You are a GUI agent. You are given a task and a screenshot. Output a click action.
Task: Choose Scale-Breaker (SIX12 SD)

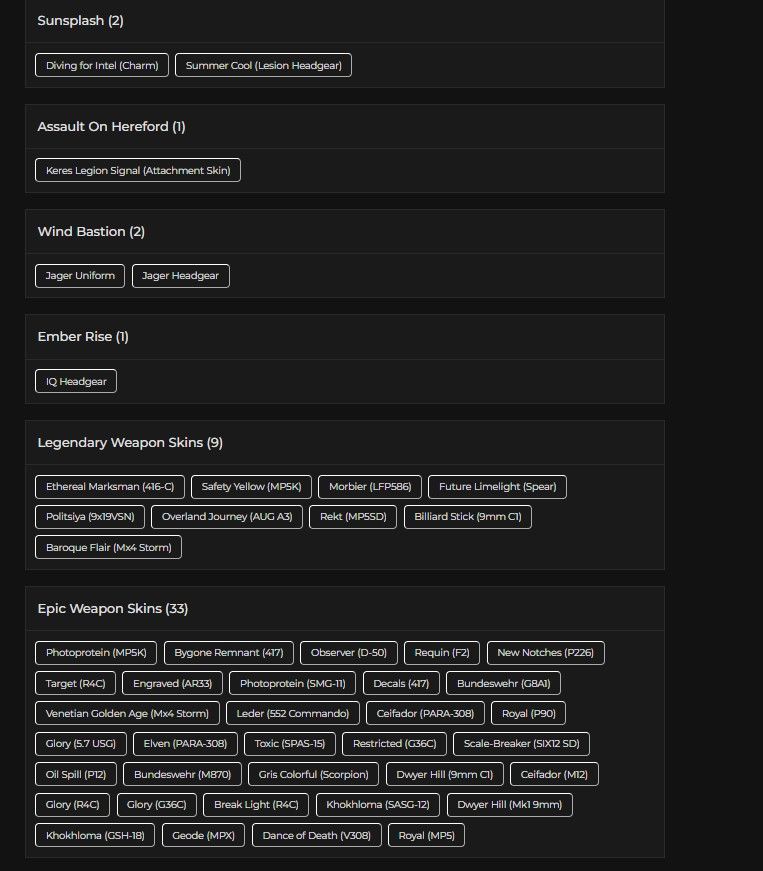point(521,744)
